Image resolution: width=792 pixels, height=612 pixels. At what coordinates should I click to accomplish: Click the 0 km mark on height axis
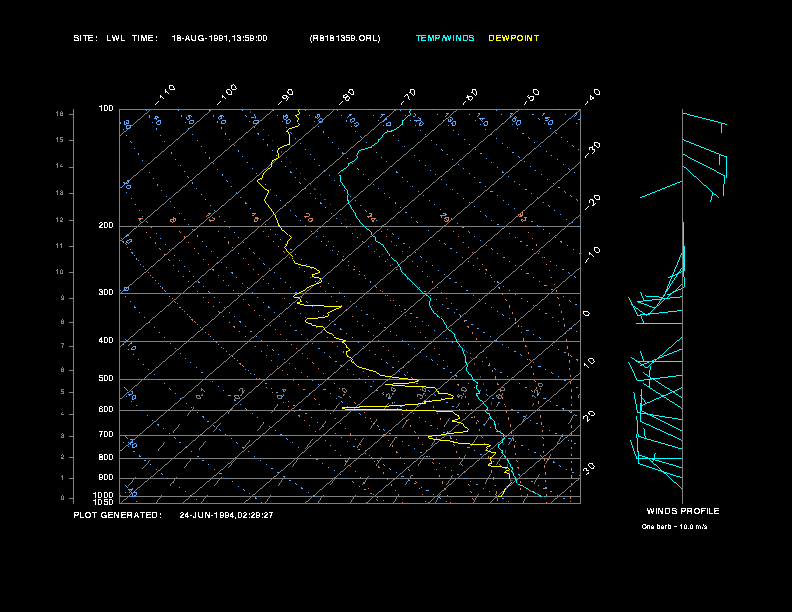(x=63, y=498)
